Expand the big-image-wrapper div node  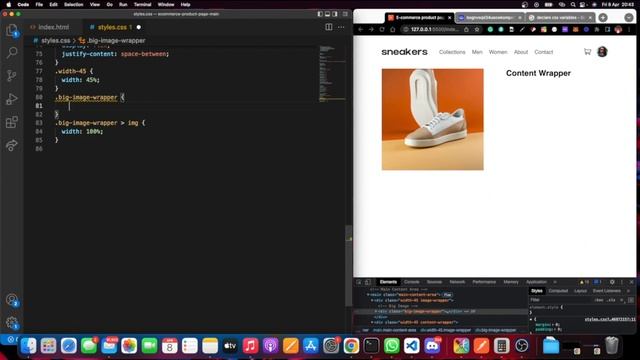pyautogui.click(x=376, y=311)
